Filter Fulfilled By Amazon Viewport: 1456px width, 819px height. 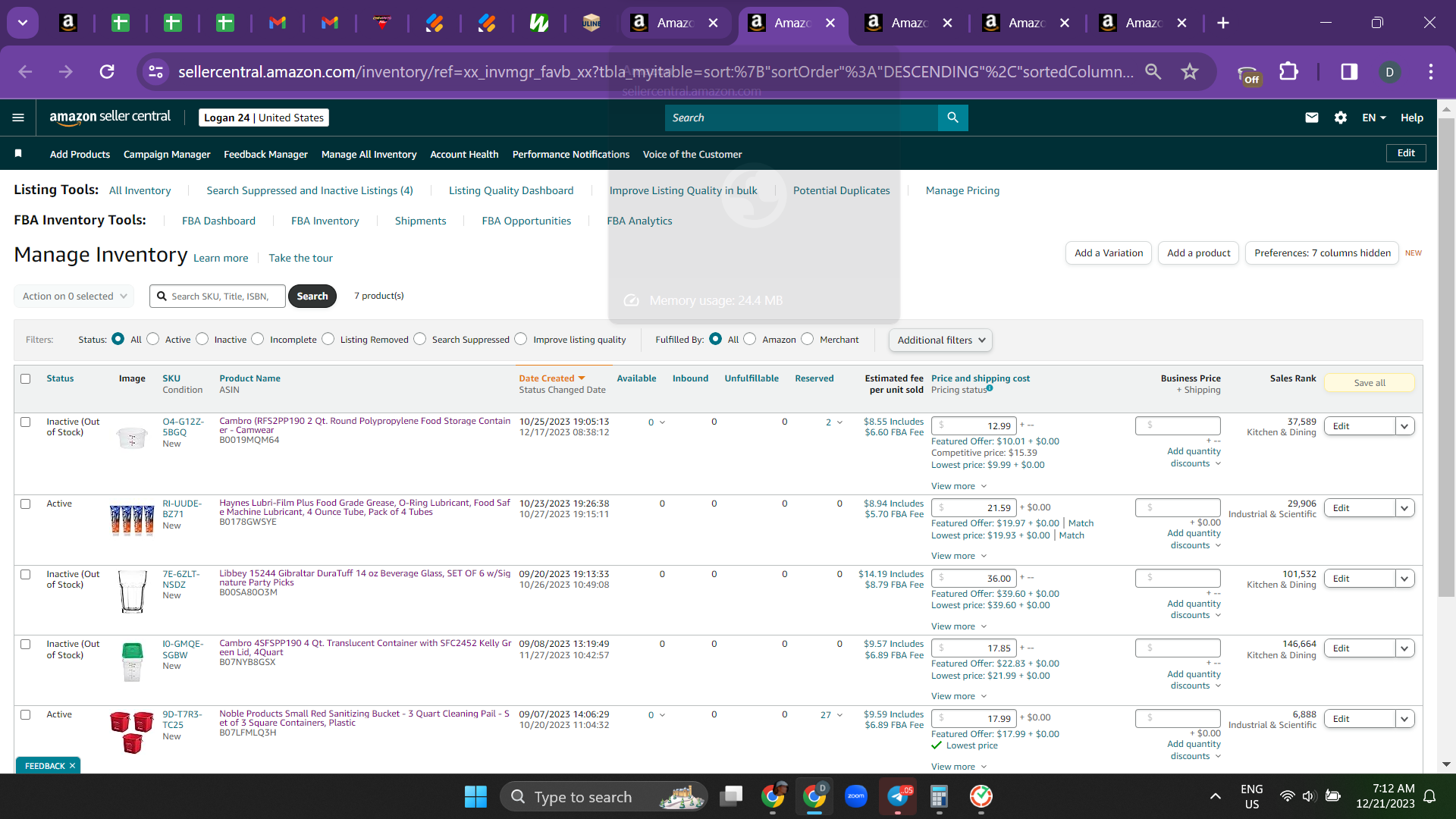click(x=750, y=339)
